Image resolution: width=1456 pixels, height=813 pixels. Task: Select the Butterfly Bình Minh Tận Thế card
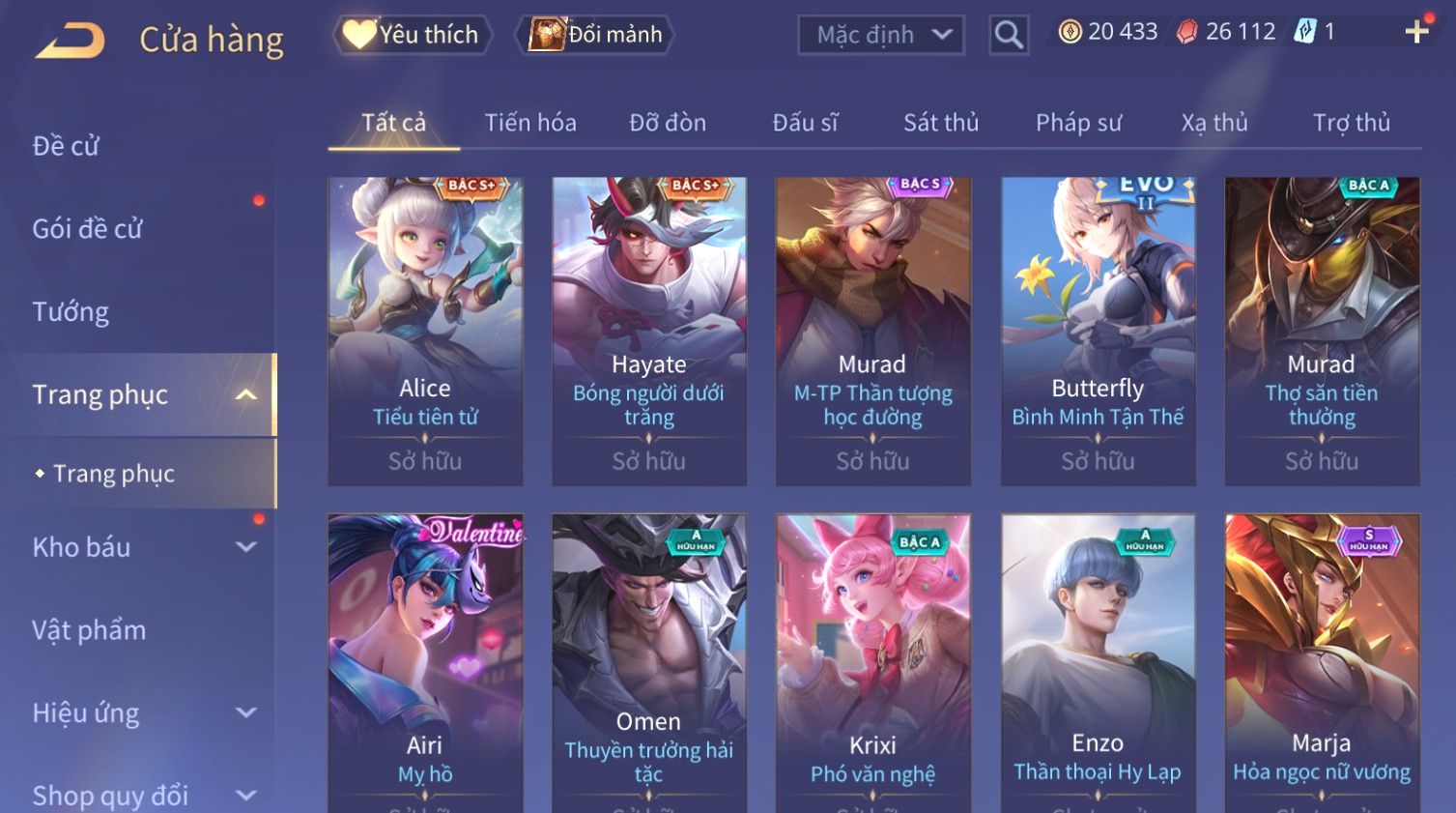coord(1098,332)
